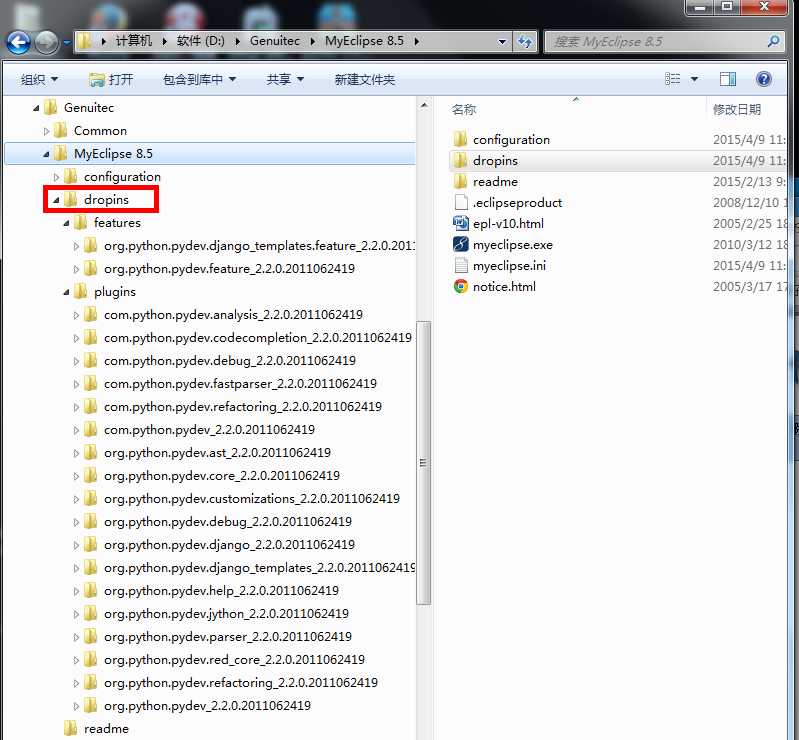The width and height of the screenshot is (799, 740).
Task: Refresh the folder using address bar refresh icon
Action: point(524,41)
